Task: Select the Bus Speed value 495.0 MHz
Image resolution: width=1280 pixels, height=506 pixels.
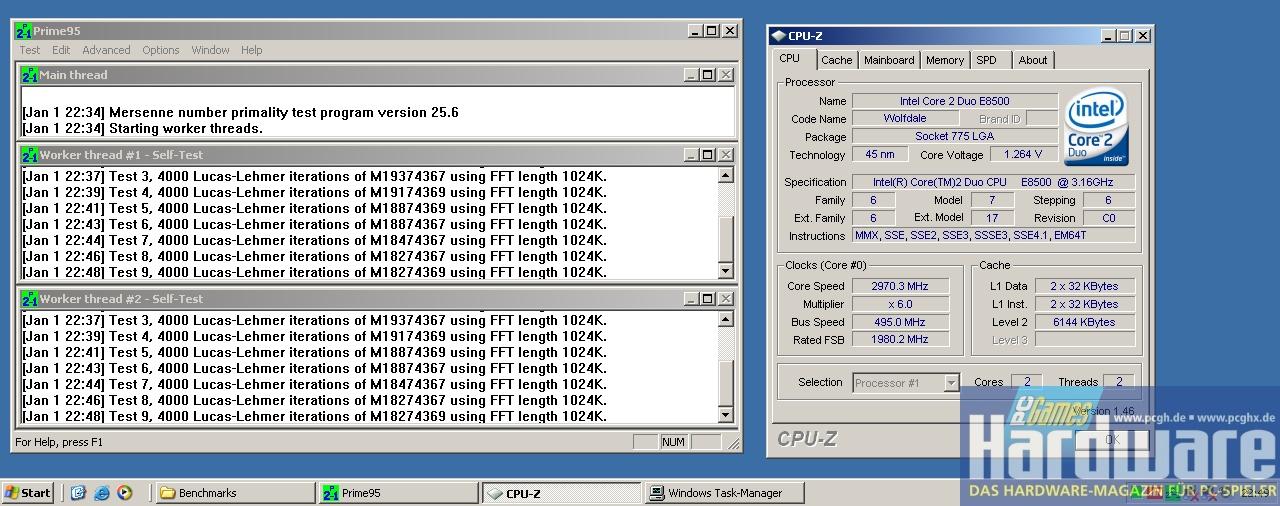Action: click(x=900, y=322)
